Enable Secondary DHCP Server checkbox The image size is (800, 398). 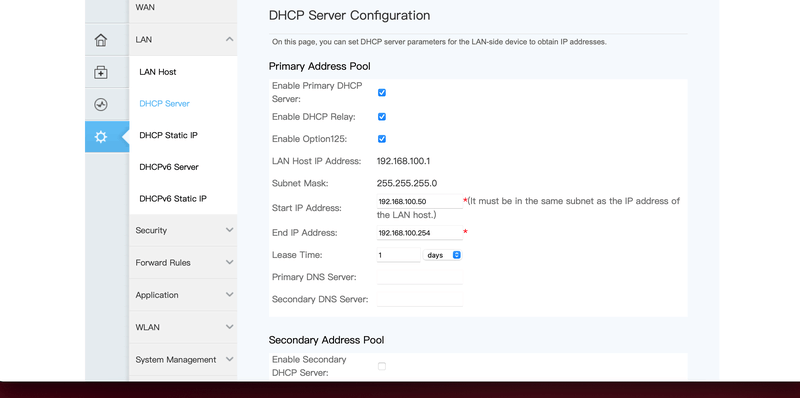click(382, 366)
